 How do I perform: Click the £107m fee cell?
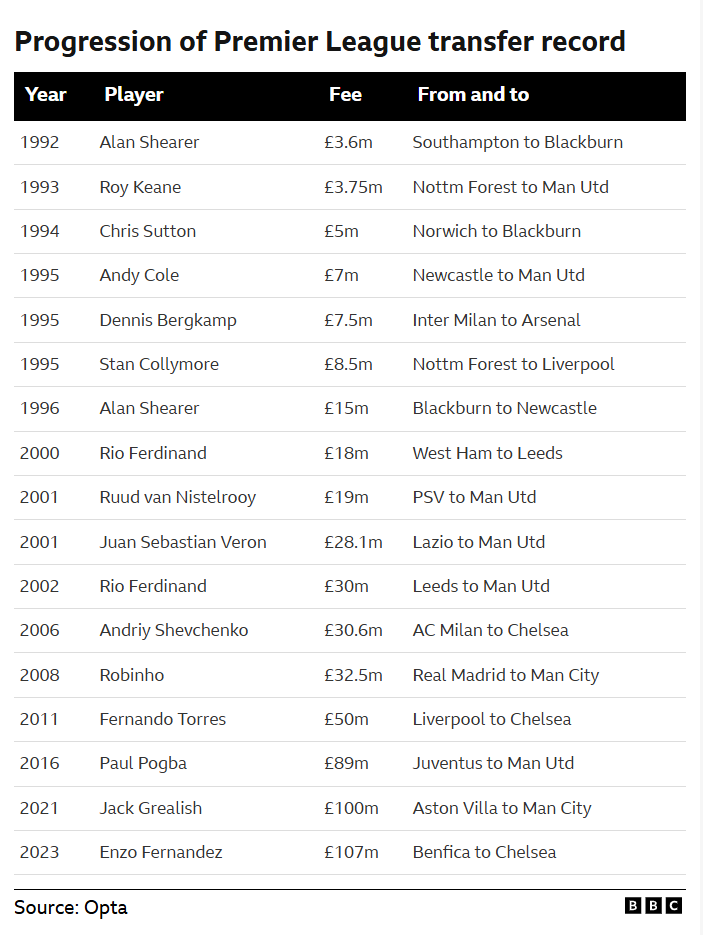click(x=351, y=852)
